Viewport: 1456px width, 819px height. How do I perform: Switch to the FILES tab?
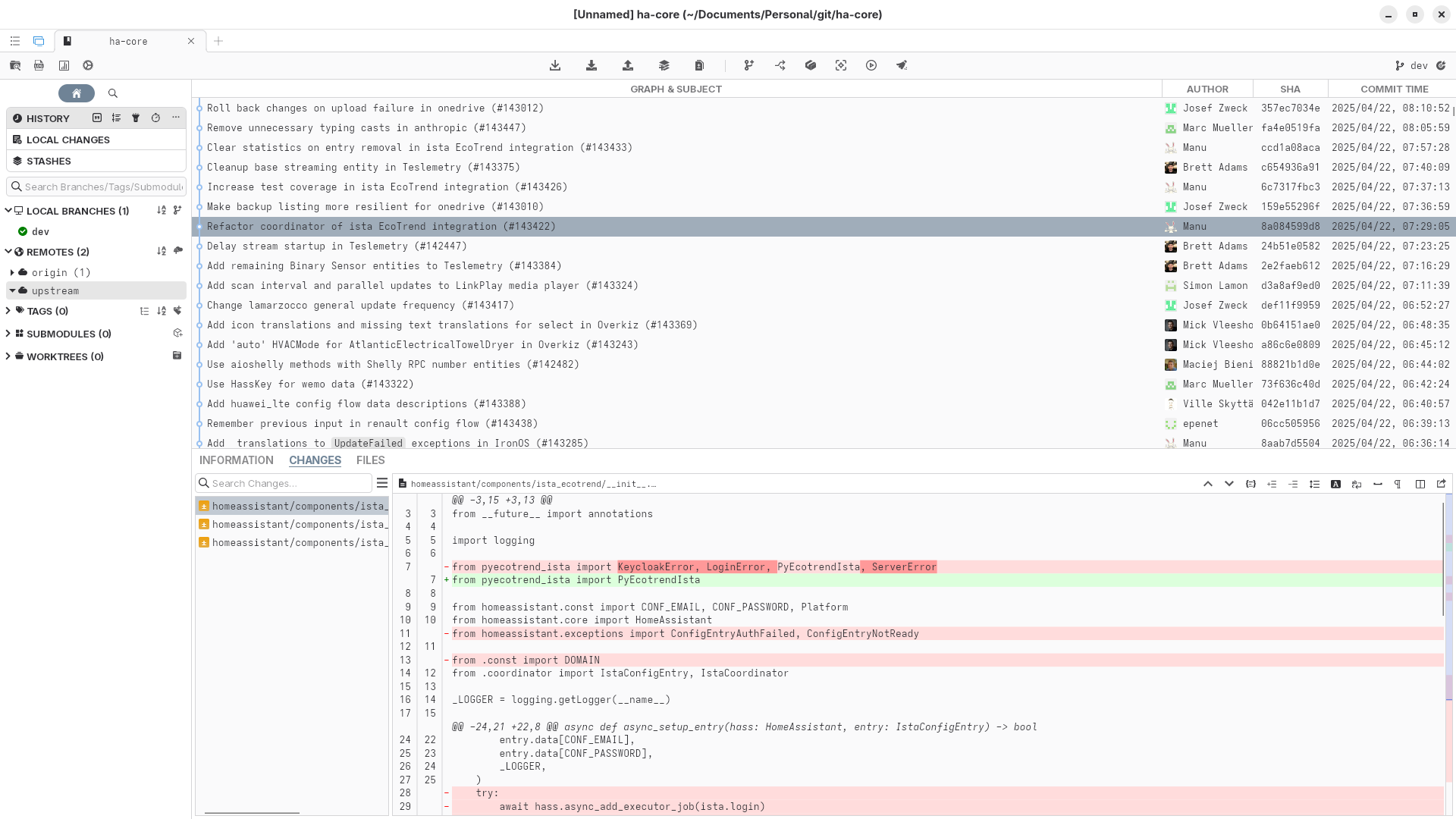click(x=370, y=460)
